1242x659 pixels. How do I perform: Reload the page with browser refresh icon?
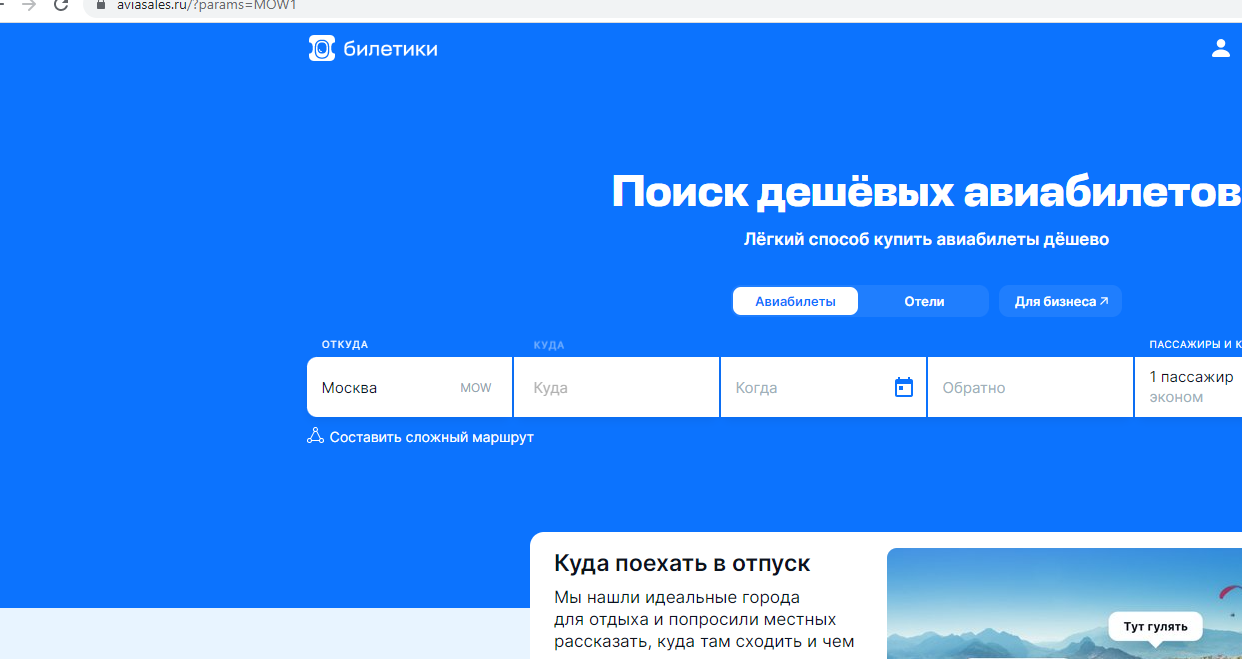click(x=61, y=5)
